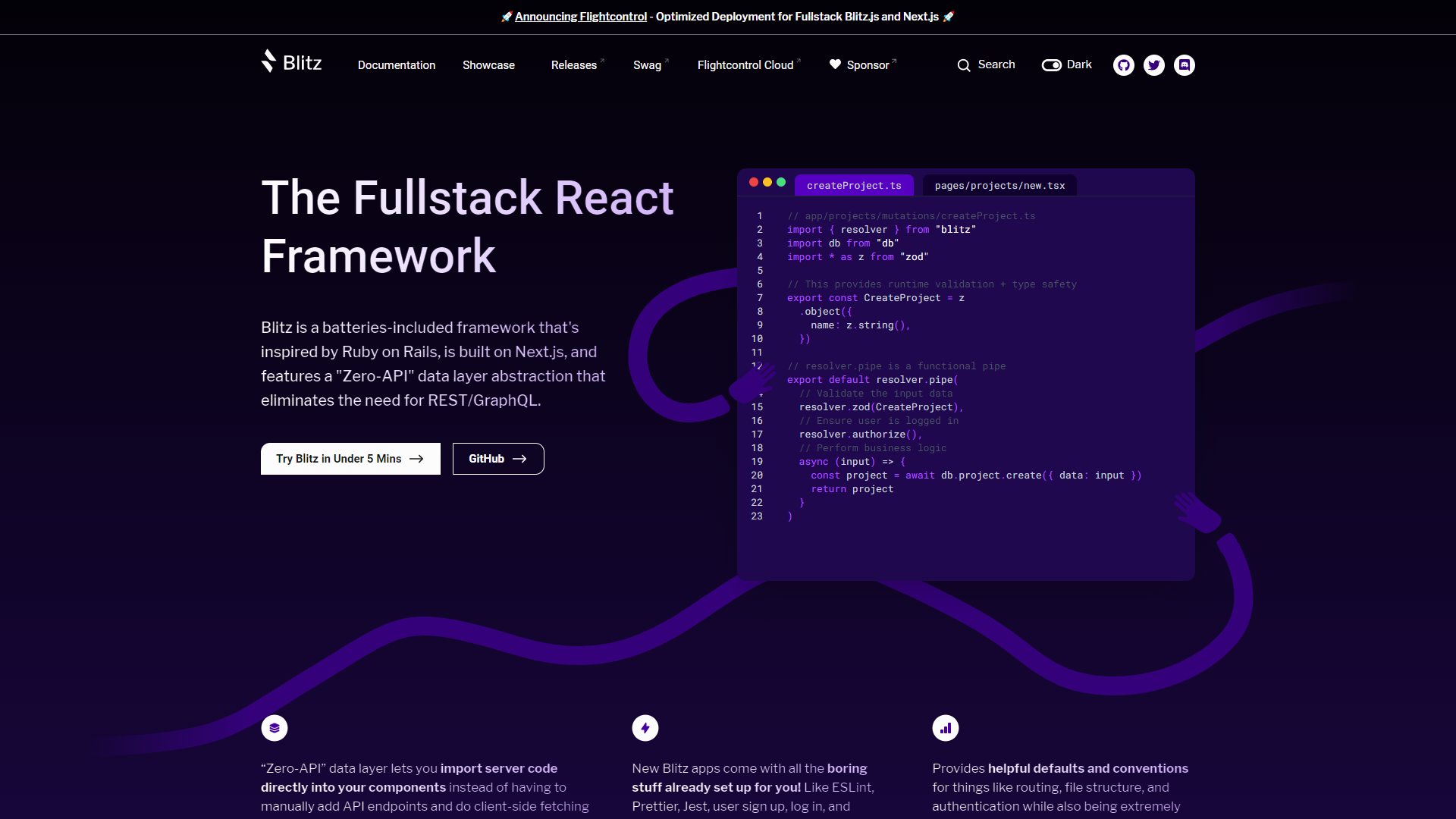Click the Sponsor heart icon
The width and height of the screenshot is (1456, 819).
tap(835, 64)
